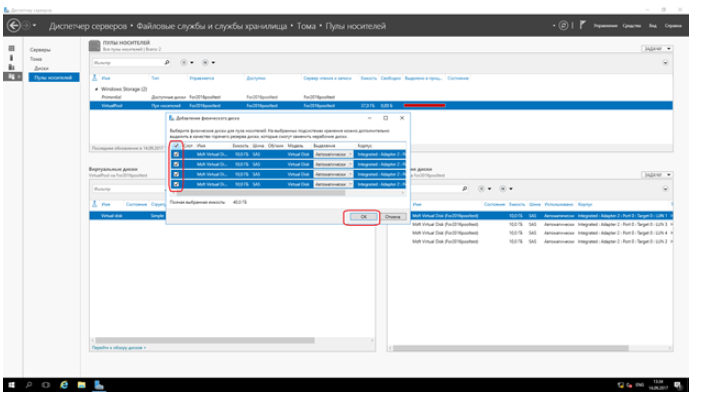Image resolution: width=702 pixels, height=400 pixels.
Task: Select Серверы in the side navigation
Action: [x=40, y=50]
